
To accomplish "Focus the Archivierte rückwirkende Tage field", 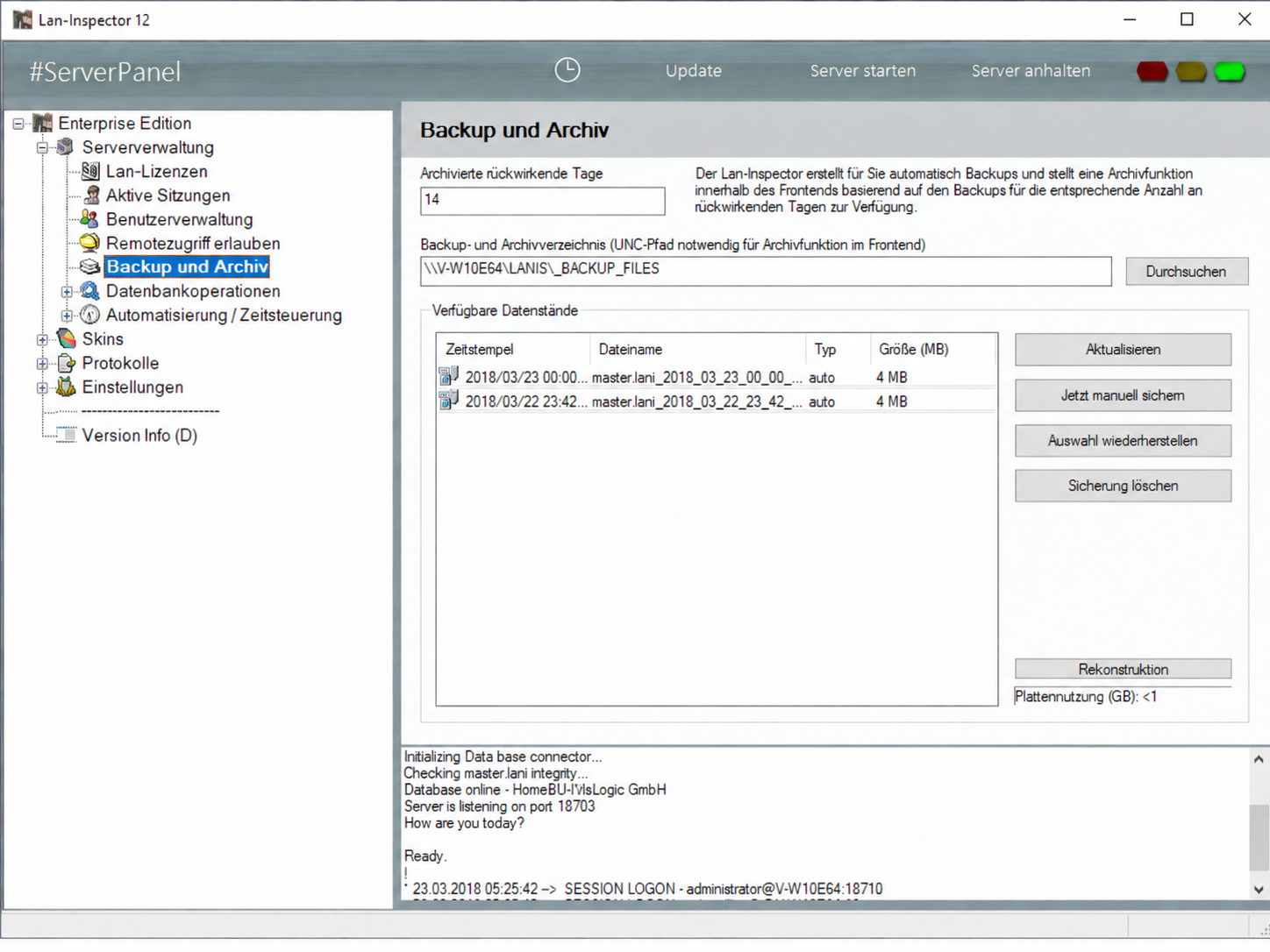I will [x=542, y=201].
